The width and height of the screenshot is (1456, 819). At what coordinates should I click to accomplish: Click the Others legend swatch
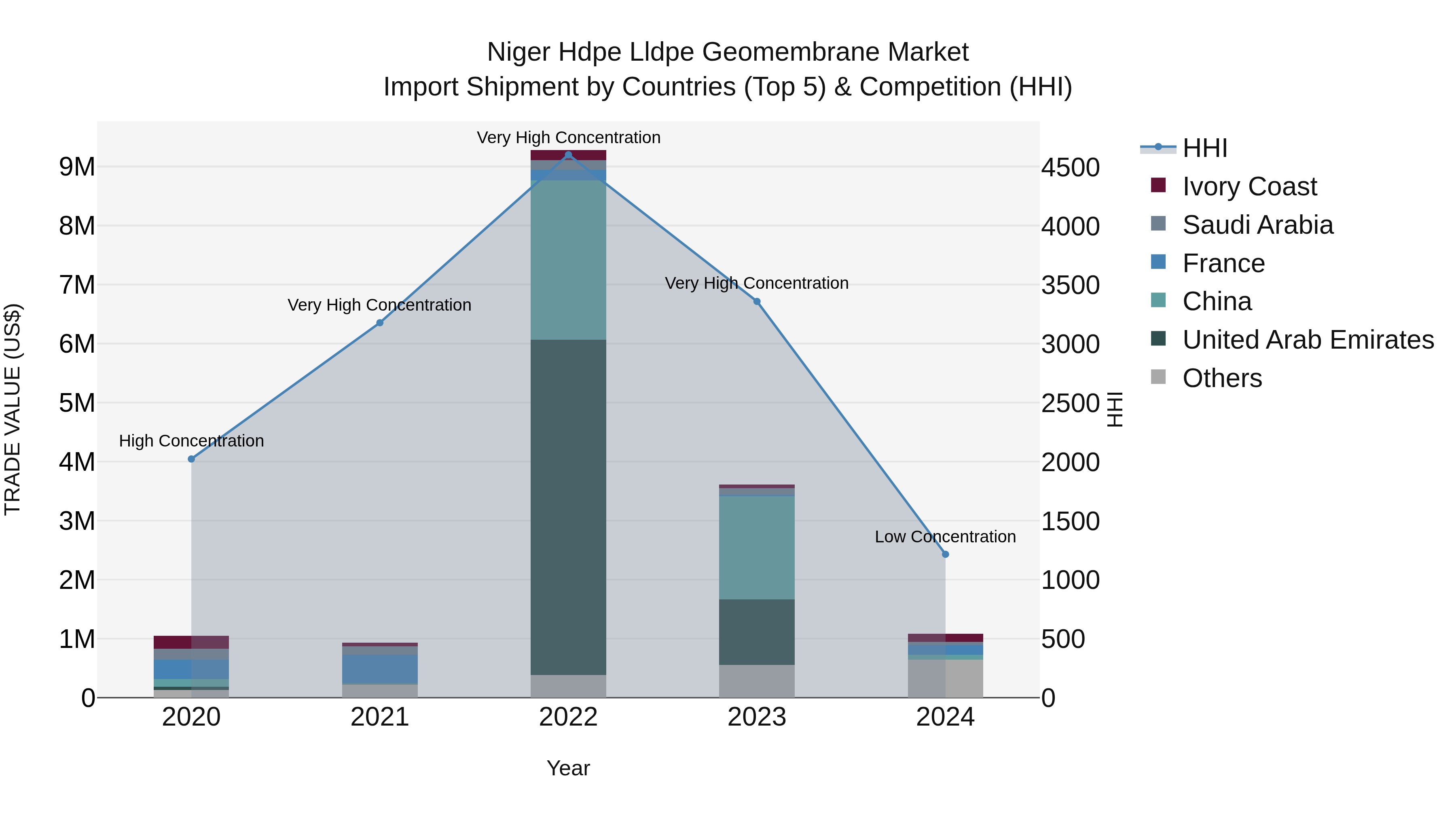(x=1158, y=377)
